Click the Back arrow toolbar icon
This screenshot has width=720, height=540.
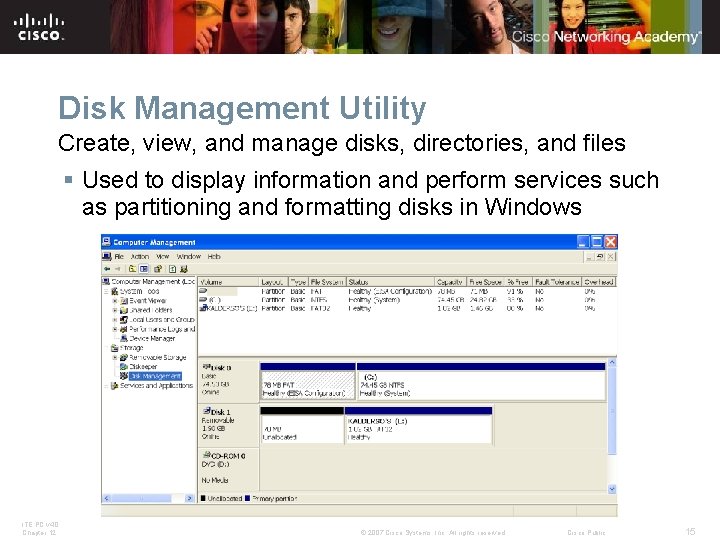(107, 269)
